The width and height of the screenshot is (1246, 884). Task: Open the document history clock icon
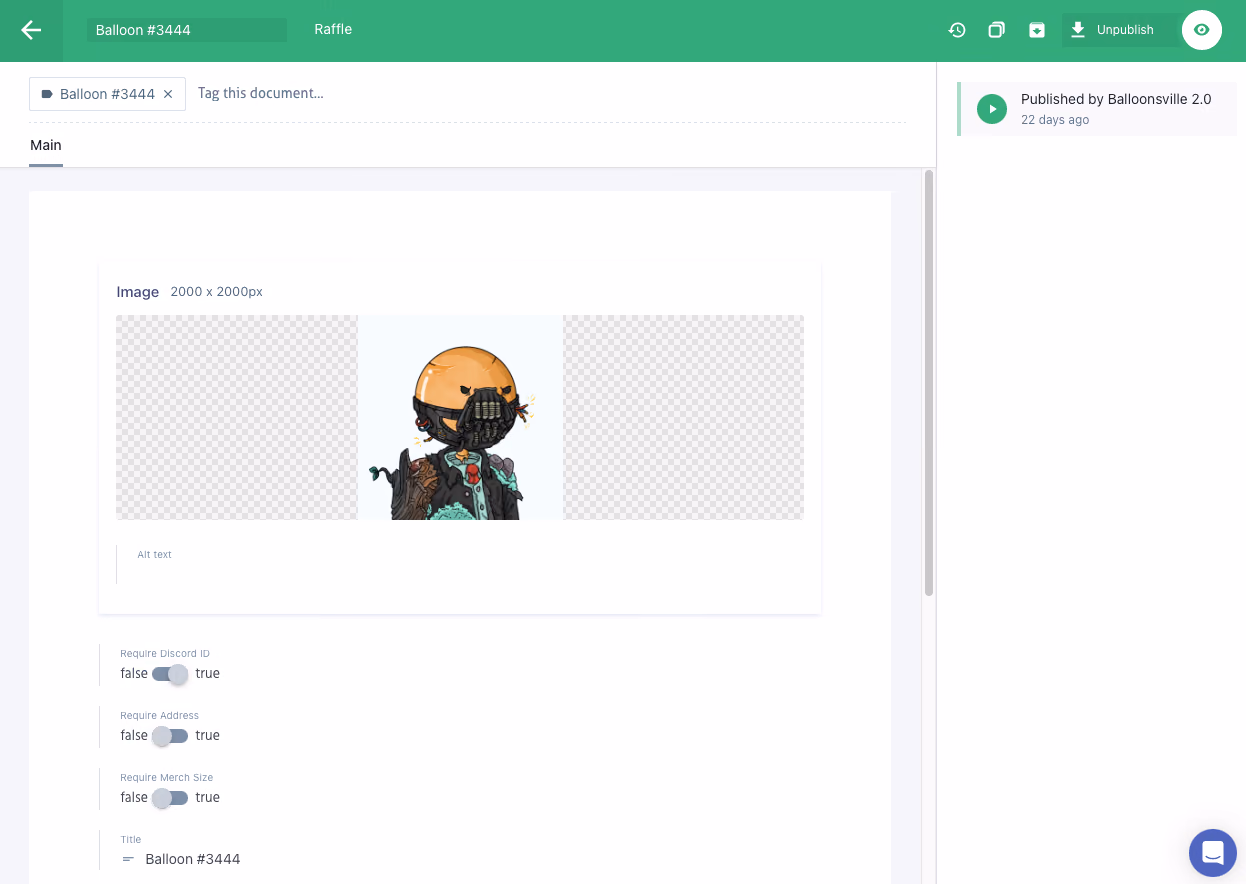957,30
